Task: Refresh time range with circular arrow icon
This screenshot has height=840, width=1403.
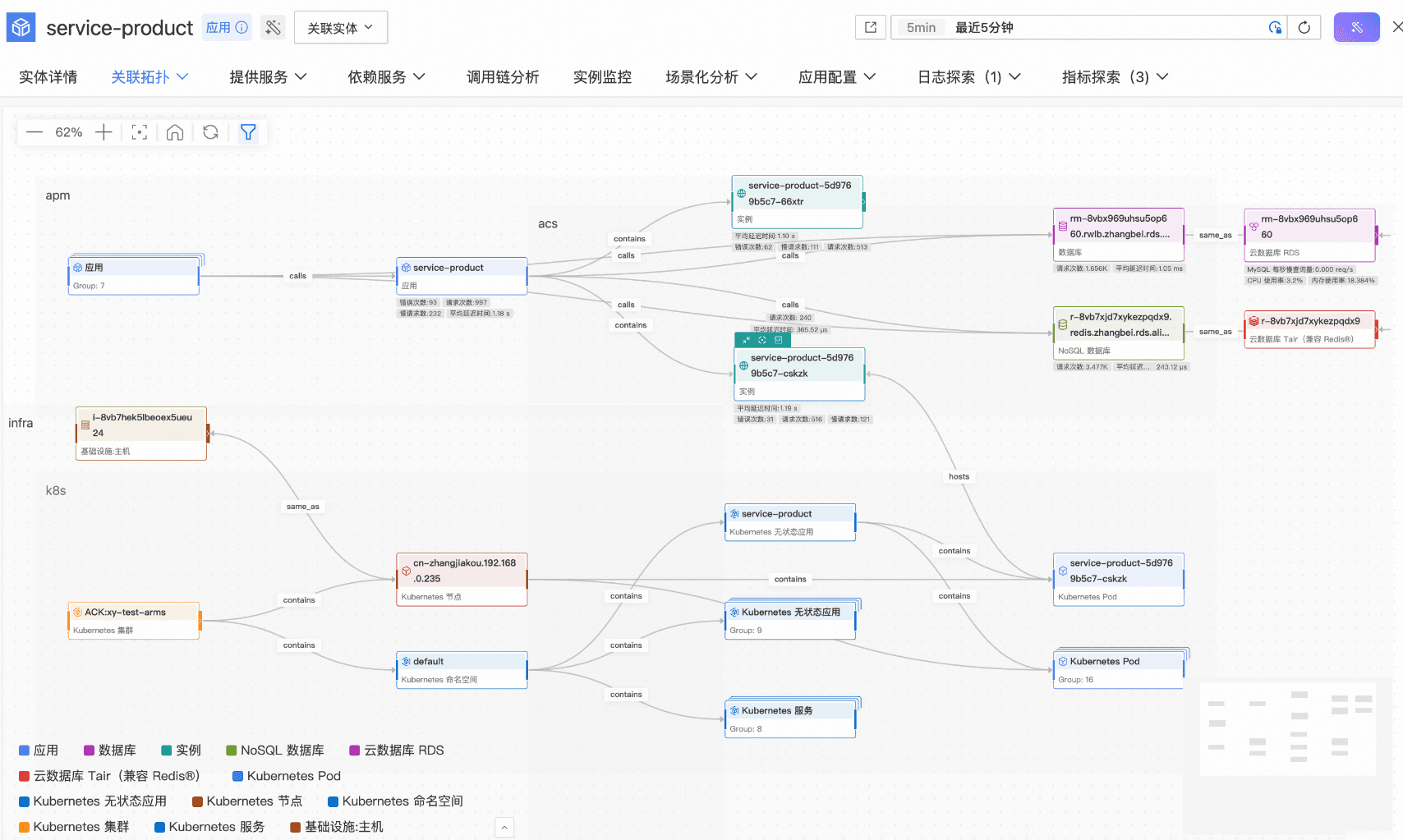Action: [1304, 27]
